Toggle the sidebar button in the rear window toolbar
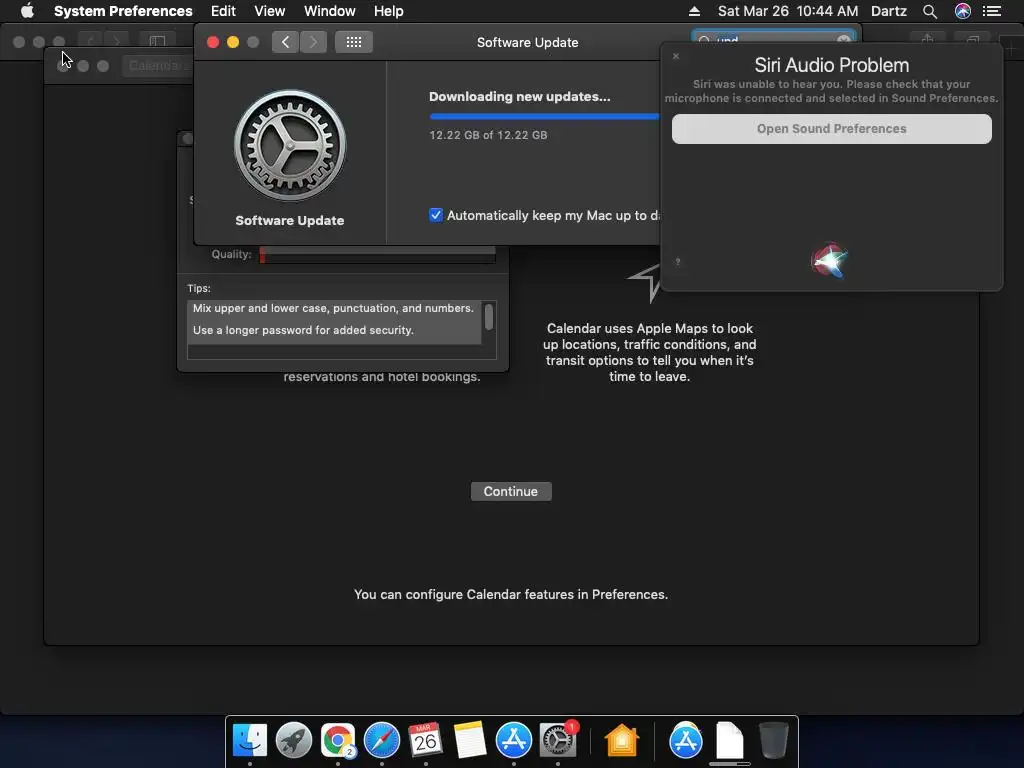 point(157,41)
